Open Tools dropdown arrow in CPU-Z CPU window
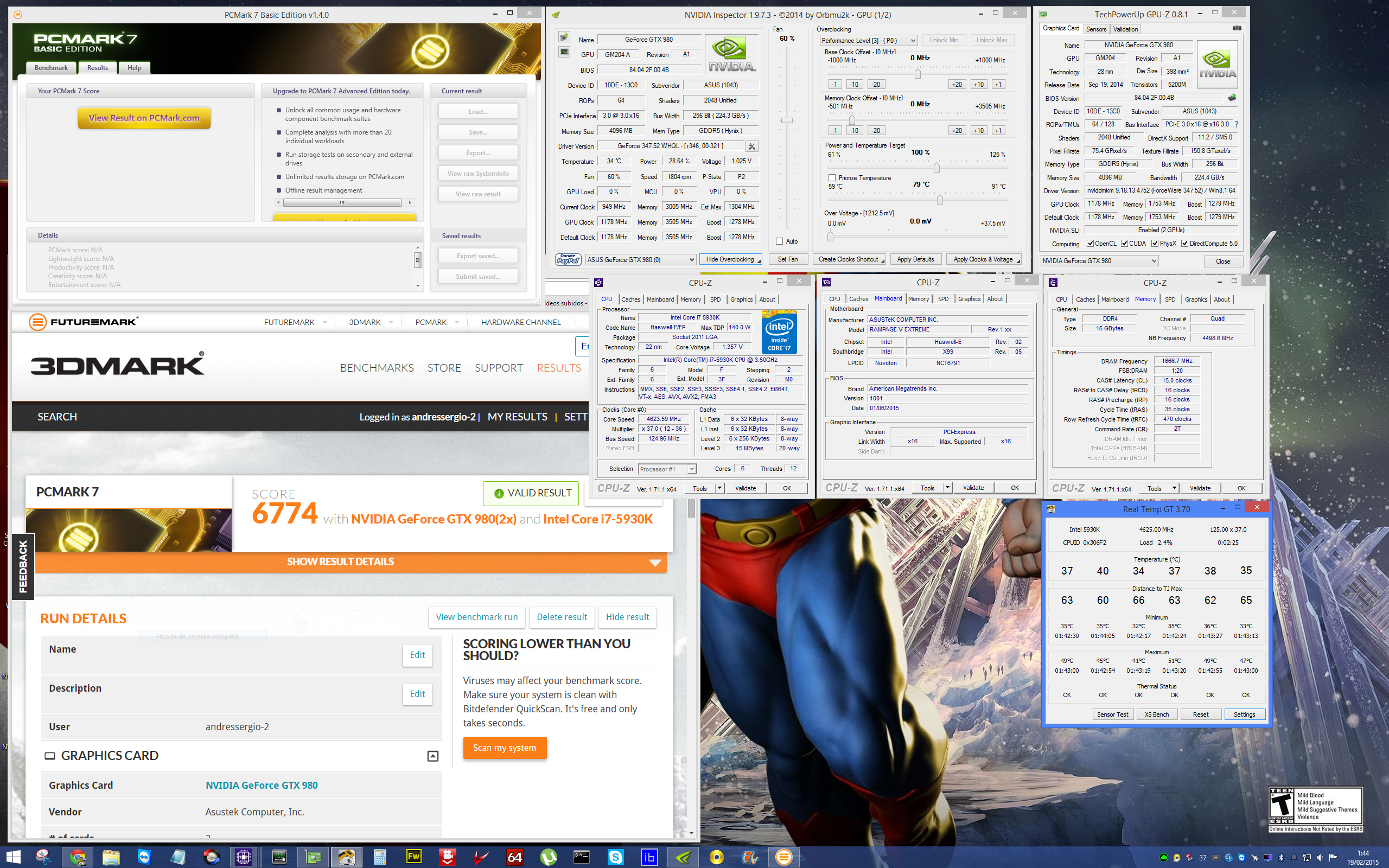 click(719, 489)
